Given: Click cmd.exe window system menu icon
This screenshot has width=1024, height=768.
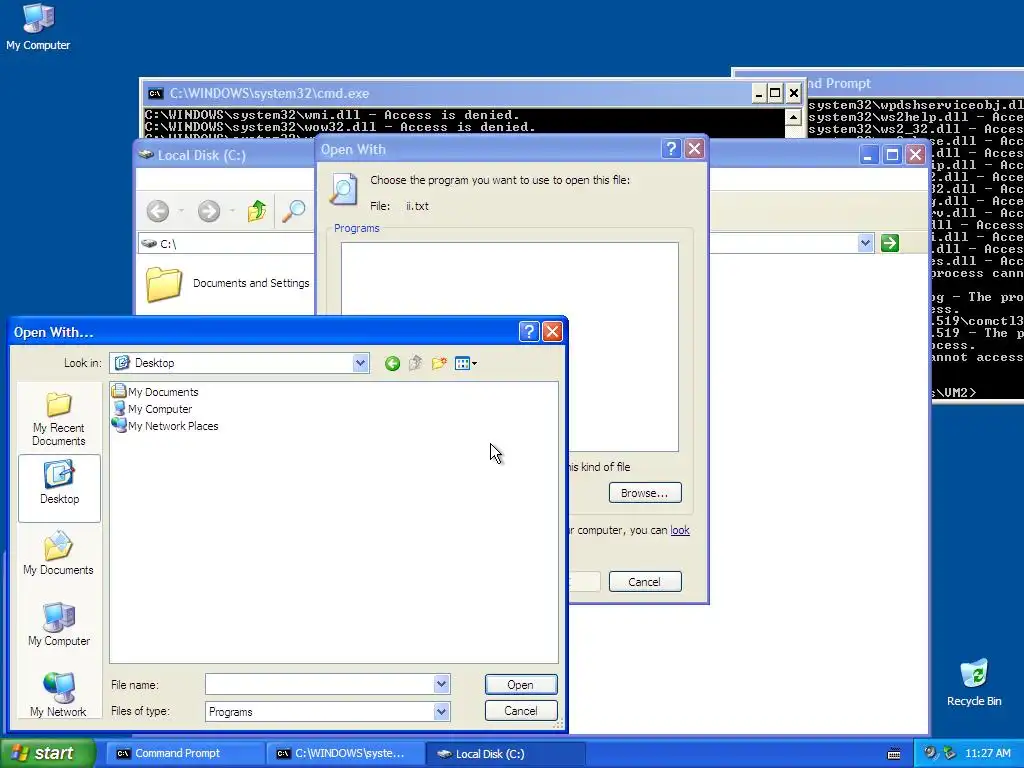Looking at the screenshot, I should coord(155,93).
